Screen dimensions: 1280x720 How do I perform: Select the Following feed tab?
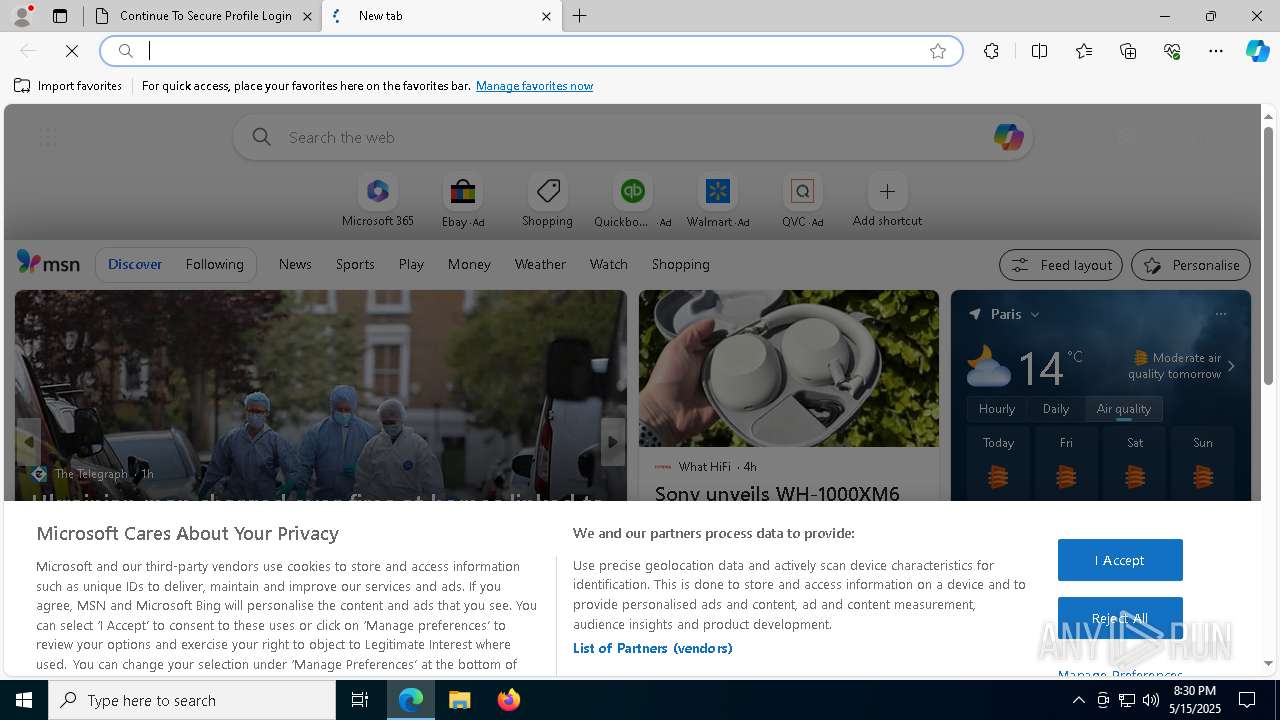point(214,264)
